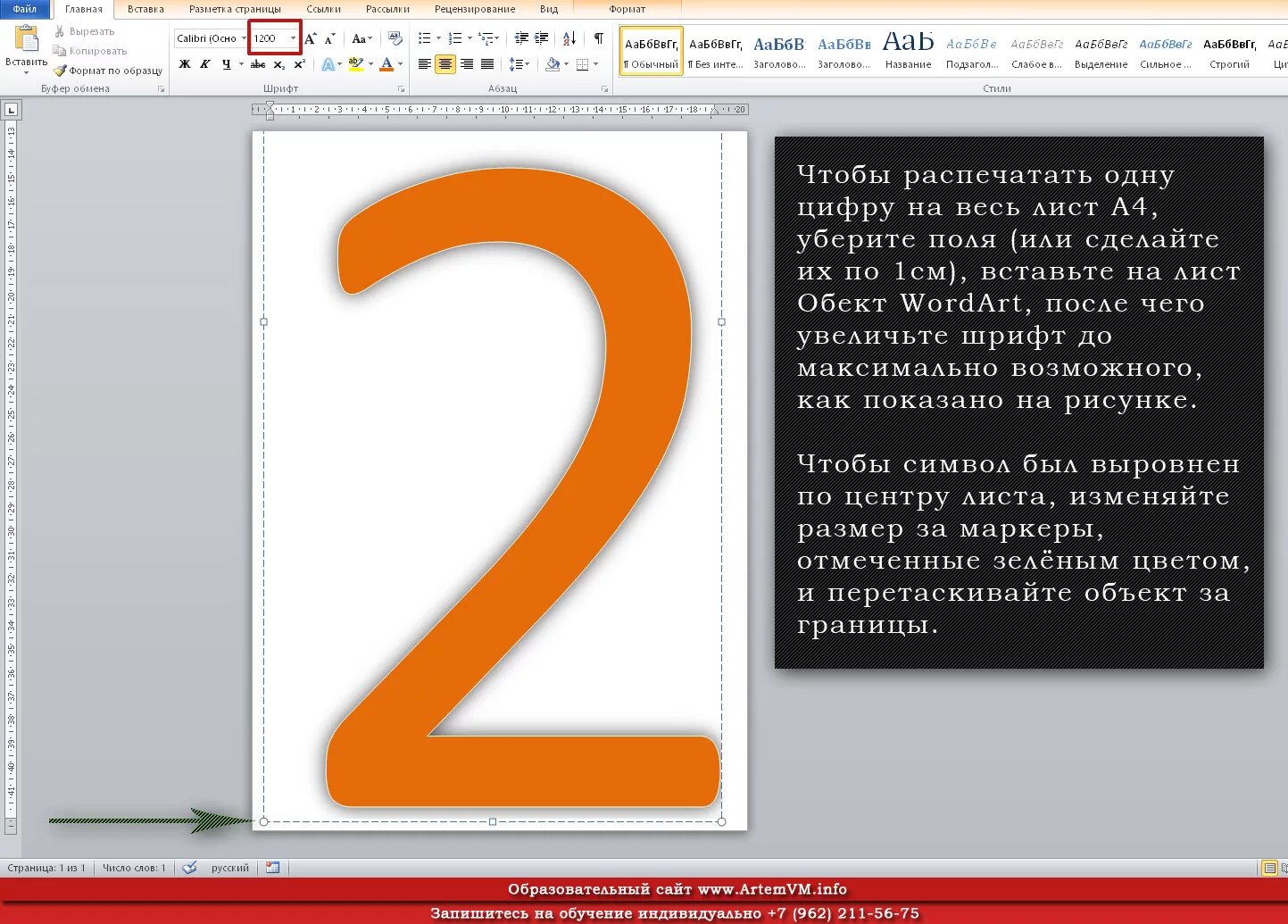Select center alignment
This screenshot has height=924, width=1288.
pyautogui.click(x=445, y=64)
